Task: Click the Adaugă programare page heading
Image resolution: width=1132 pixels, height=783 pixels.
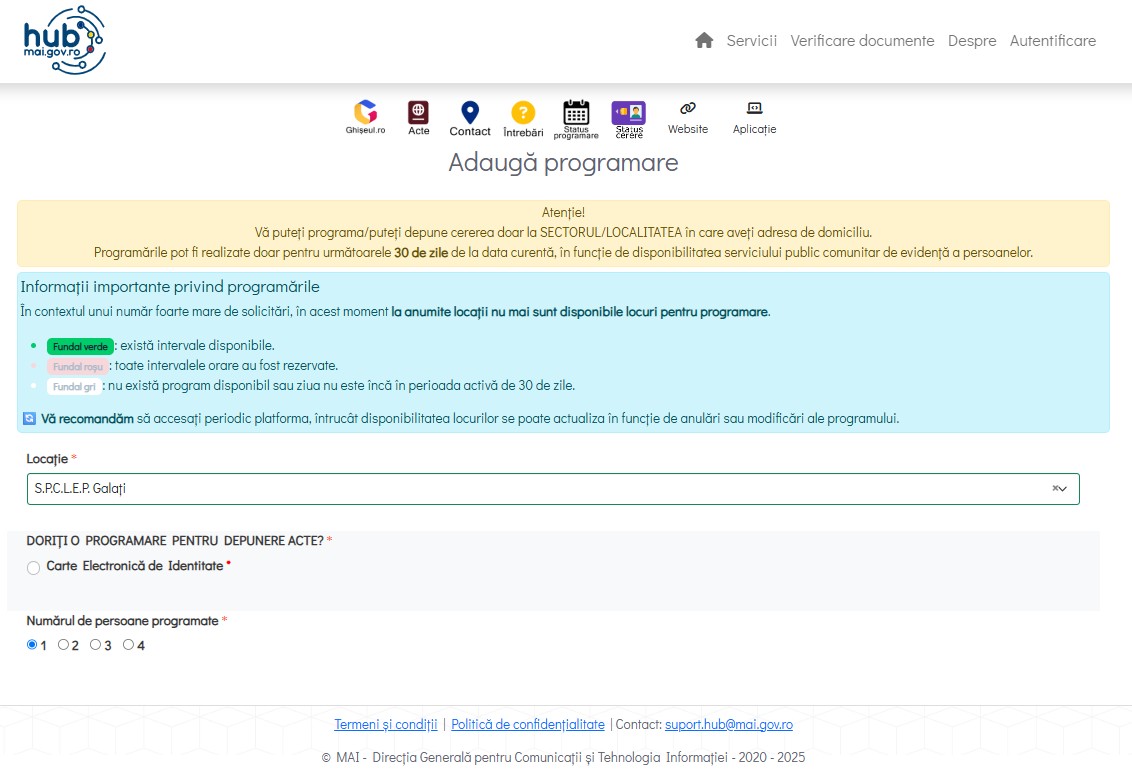Action: click(563, 162)
